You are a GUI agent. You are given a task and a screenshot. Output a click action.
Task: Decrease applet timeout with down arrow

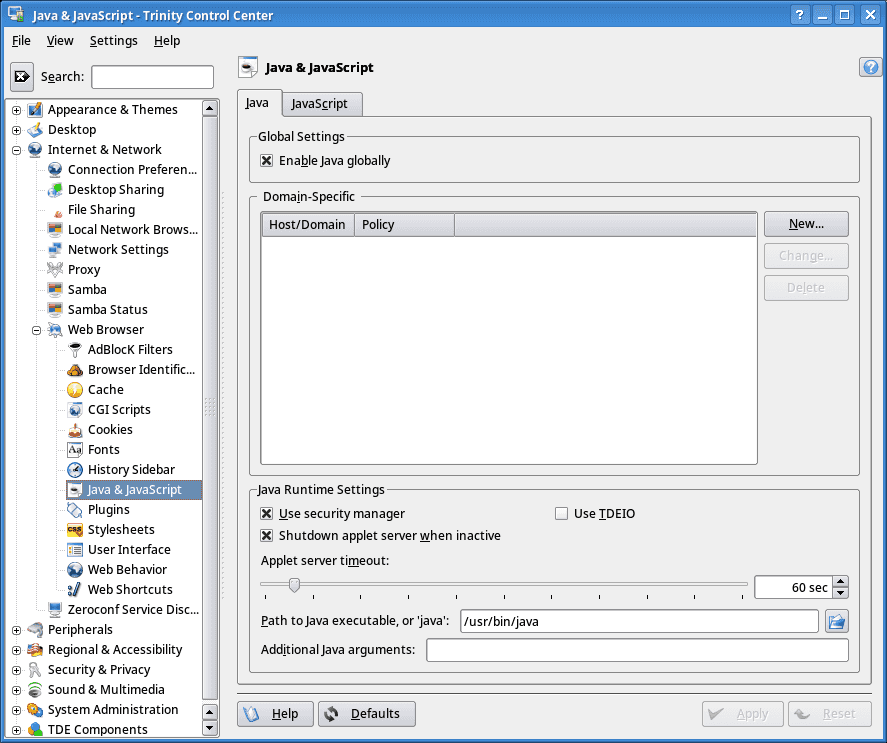pos(841,593)
